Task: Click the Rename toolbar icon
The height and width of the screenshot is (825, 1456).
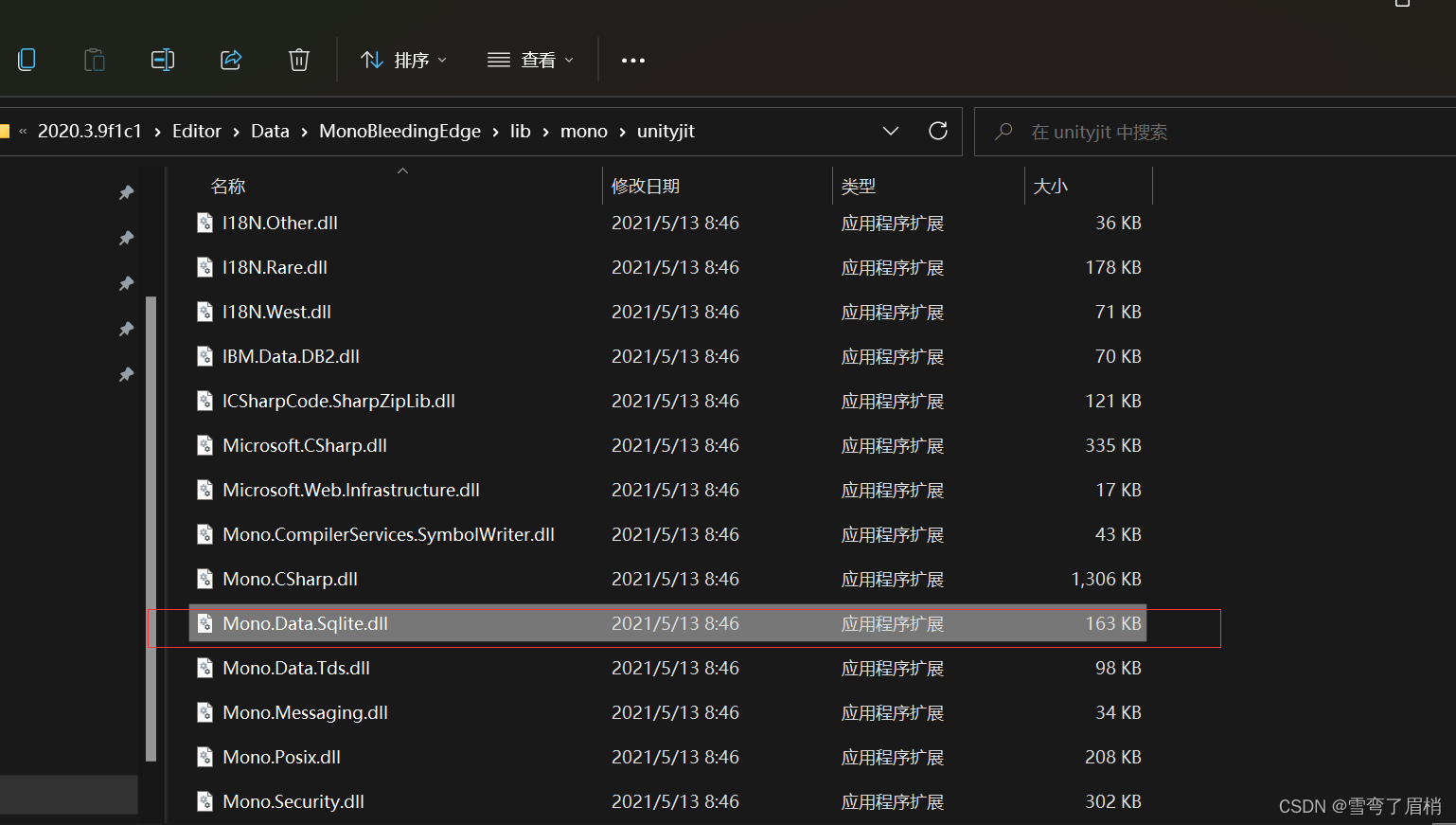Action: pos(163,60)
